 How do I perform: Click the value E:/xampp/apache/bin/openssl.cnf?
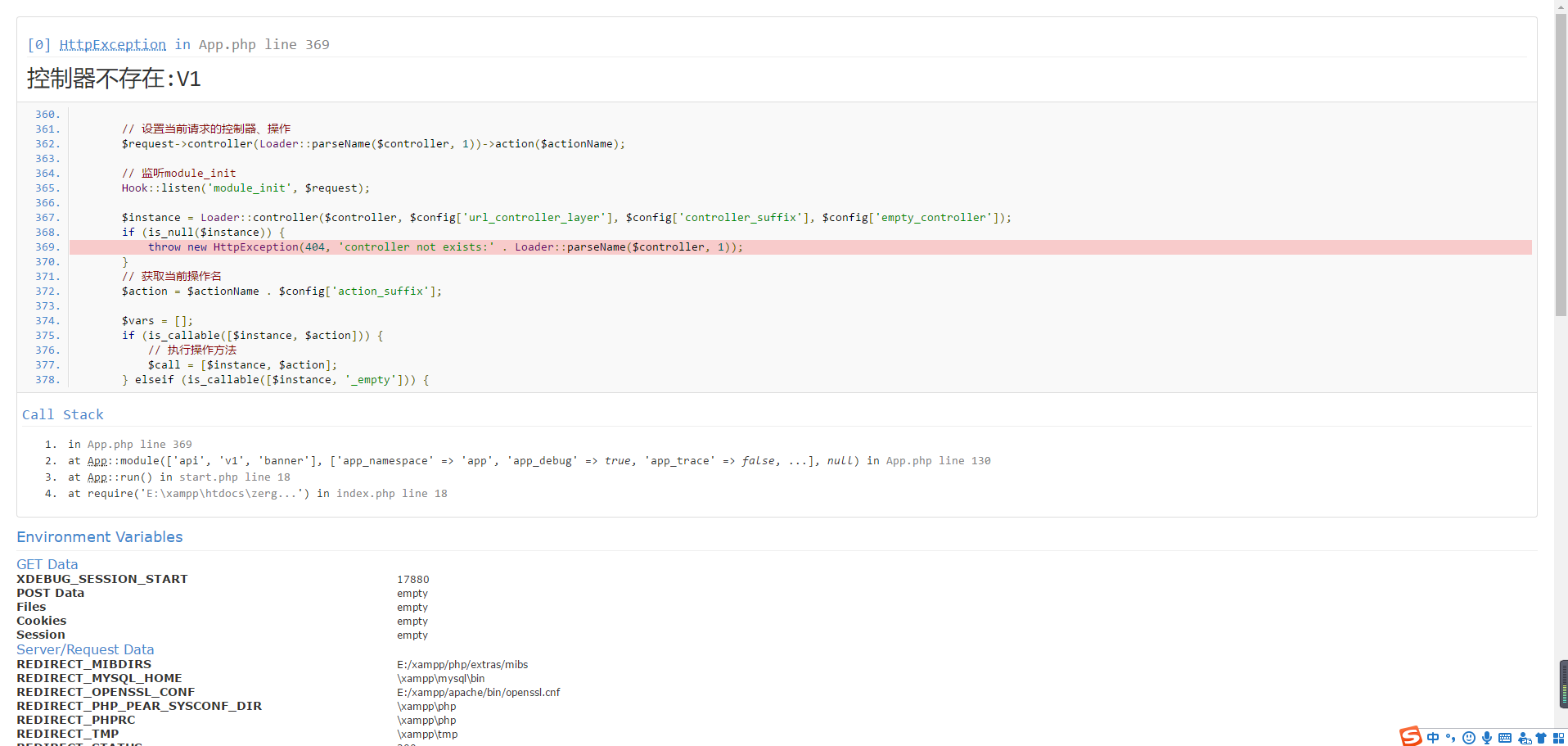click(479, 693)
